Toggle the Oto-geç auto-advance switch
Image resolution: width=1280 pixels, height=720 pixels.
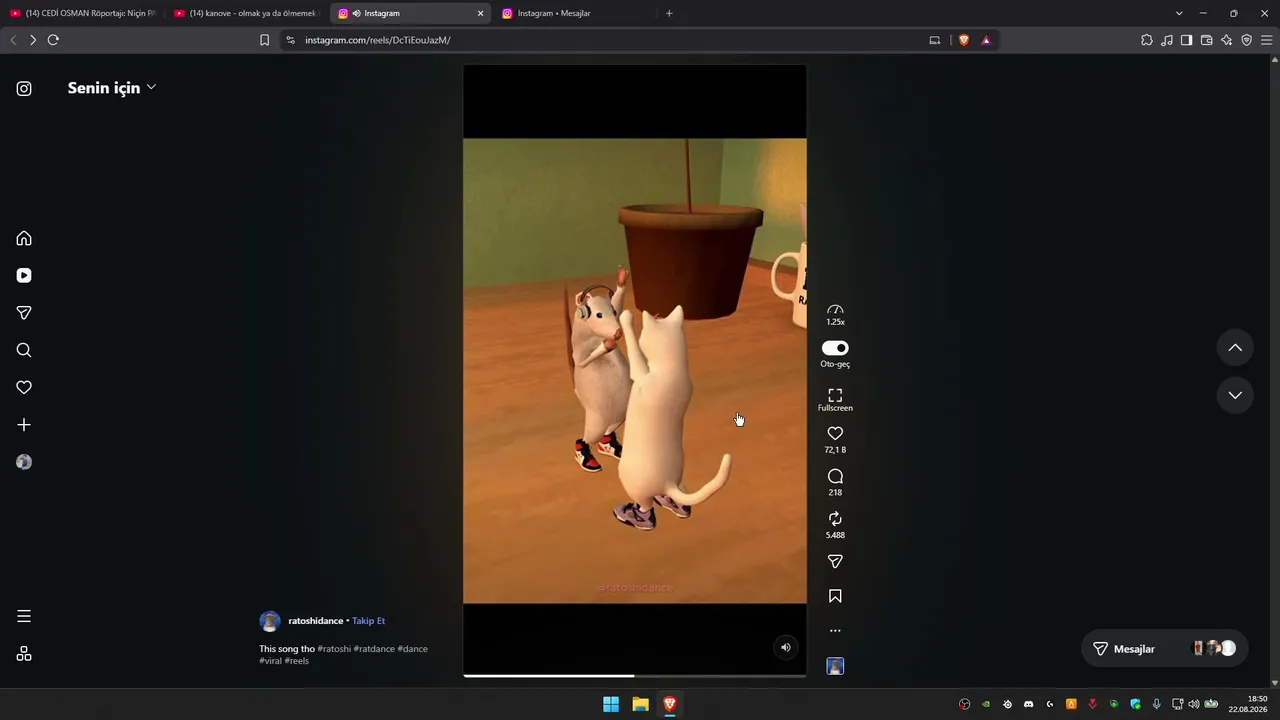[x=835, y=348]
